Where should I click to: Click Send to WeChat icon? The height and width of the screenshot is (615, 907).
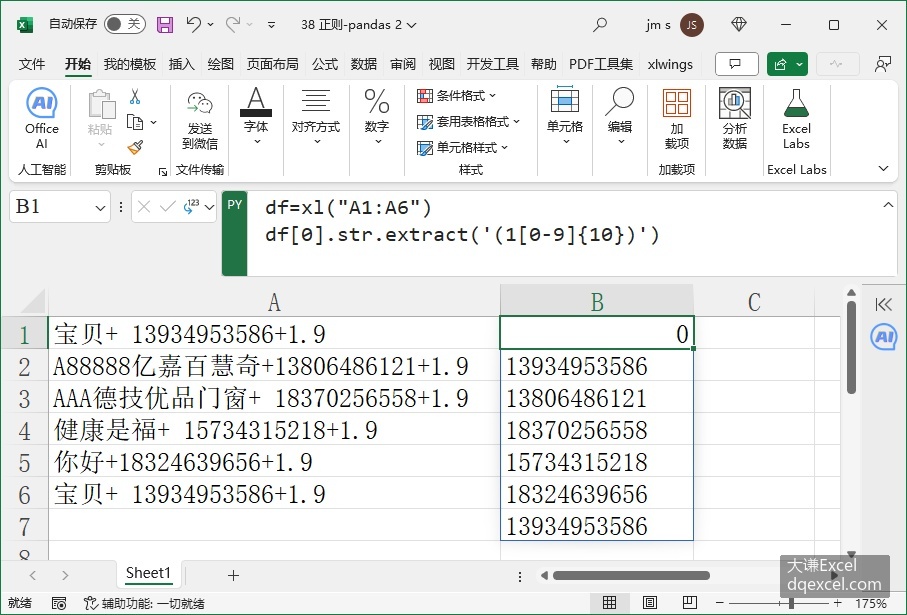[x=200, y=104]
